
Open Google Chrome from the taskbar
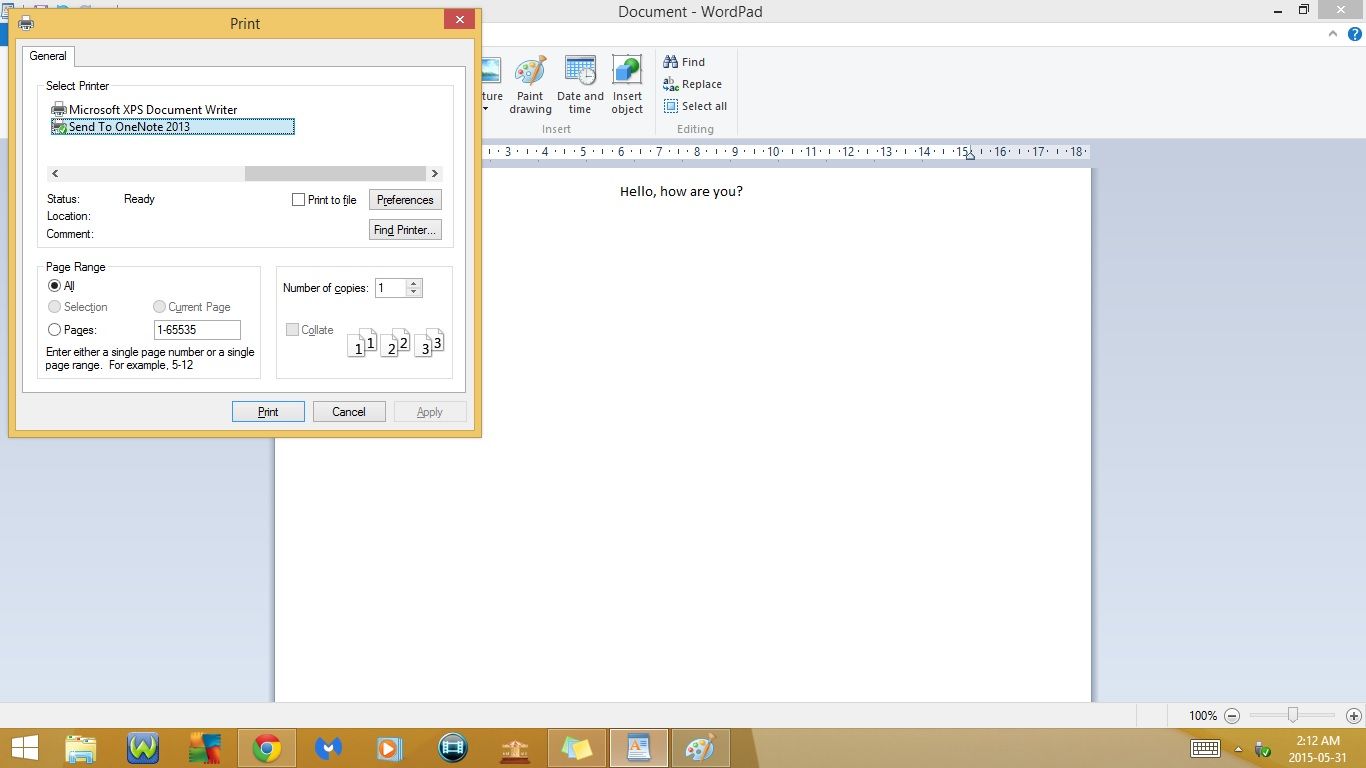(266, 747)
